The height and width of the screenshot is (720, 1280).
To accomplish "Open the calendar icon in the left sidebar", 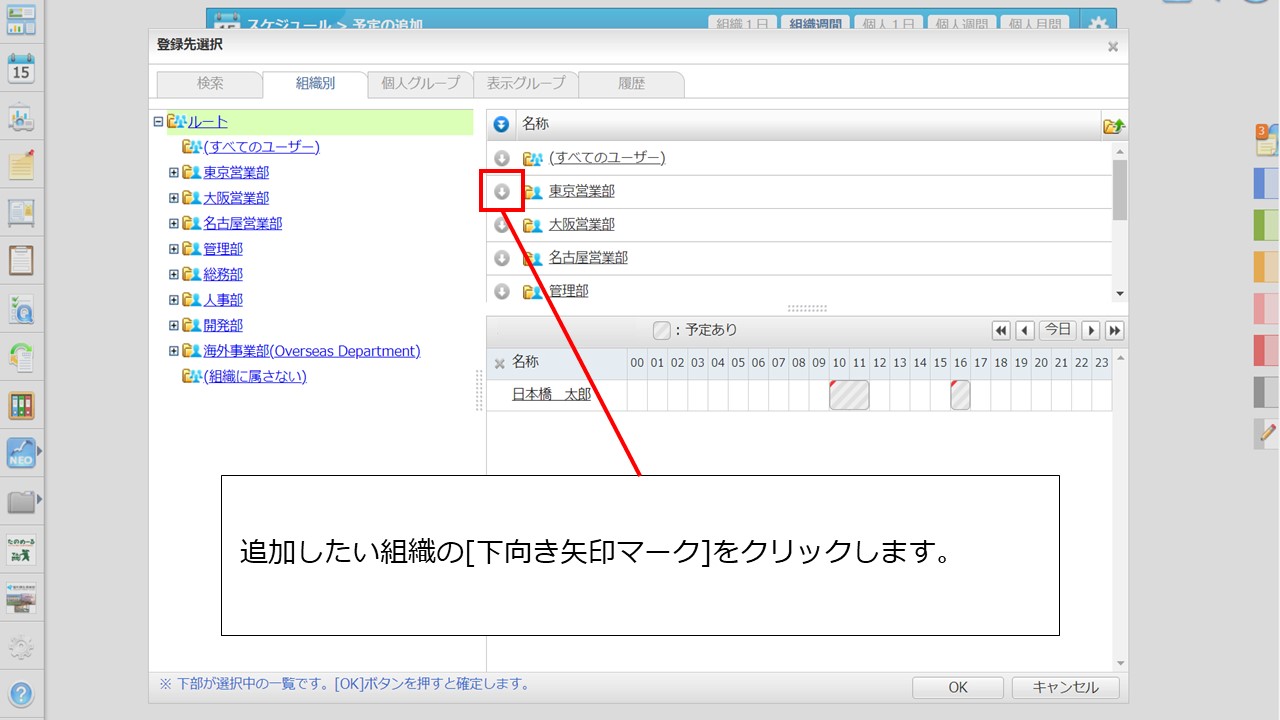I will click(21, 68).
